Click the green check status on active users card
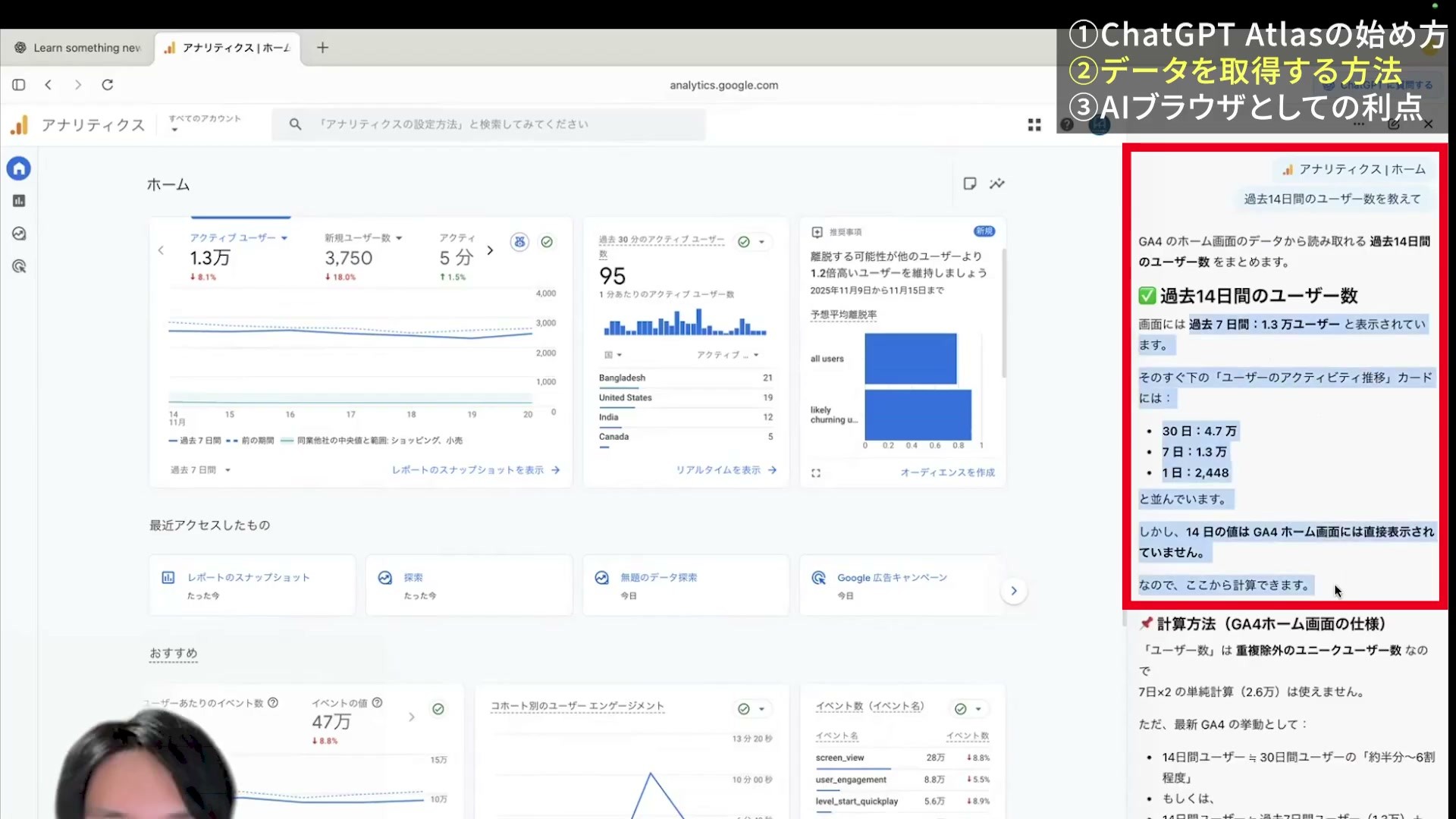 547,242
